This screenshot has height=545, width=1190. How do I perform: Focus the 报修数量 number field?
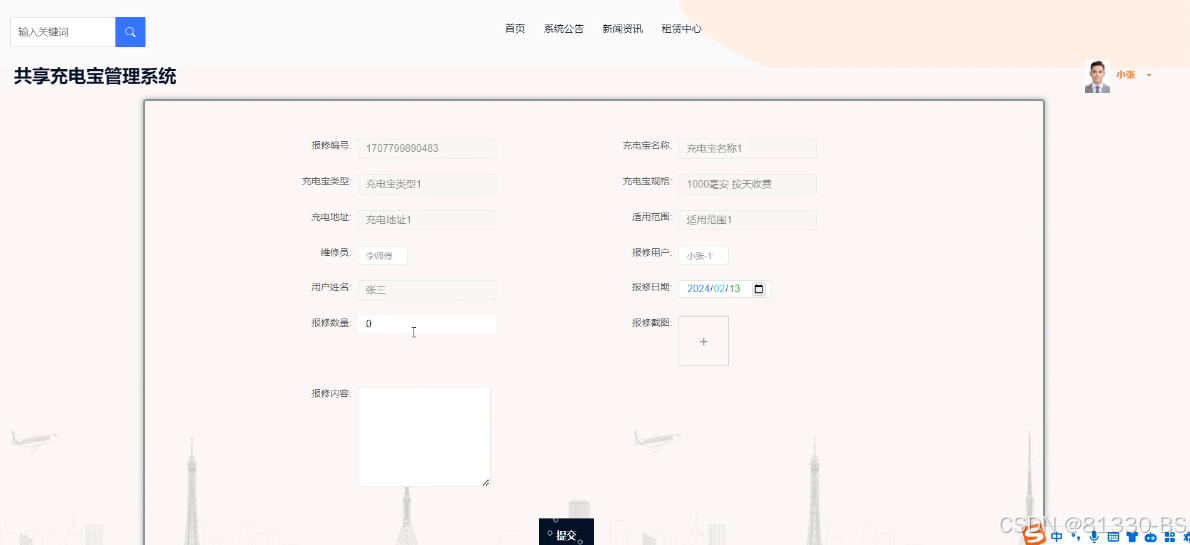tap(427, 323)
